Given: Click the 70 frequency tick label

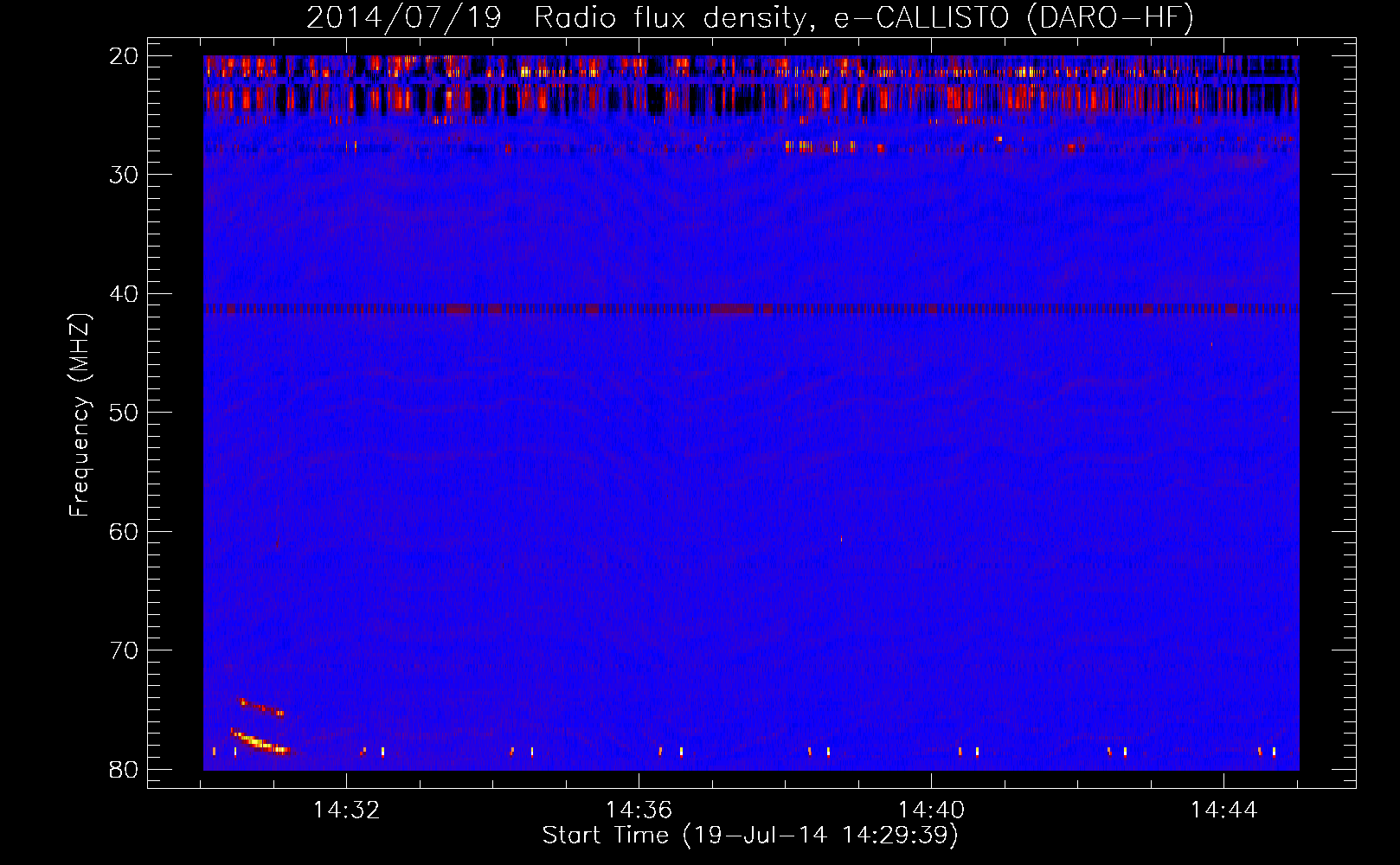Looking at the screenshot, I should coord(124,650).
